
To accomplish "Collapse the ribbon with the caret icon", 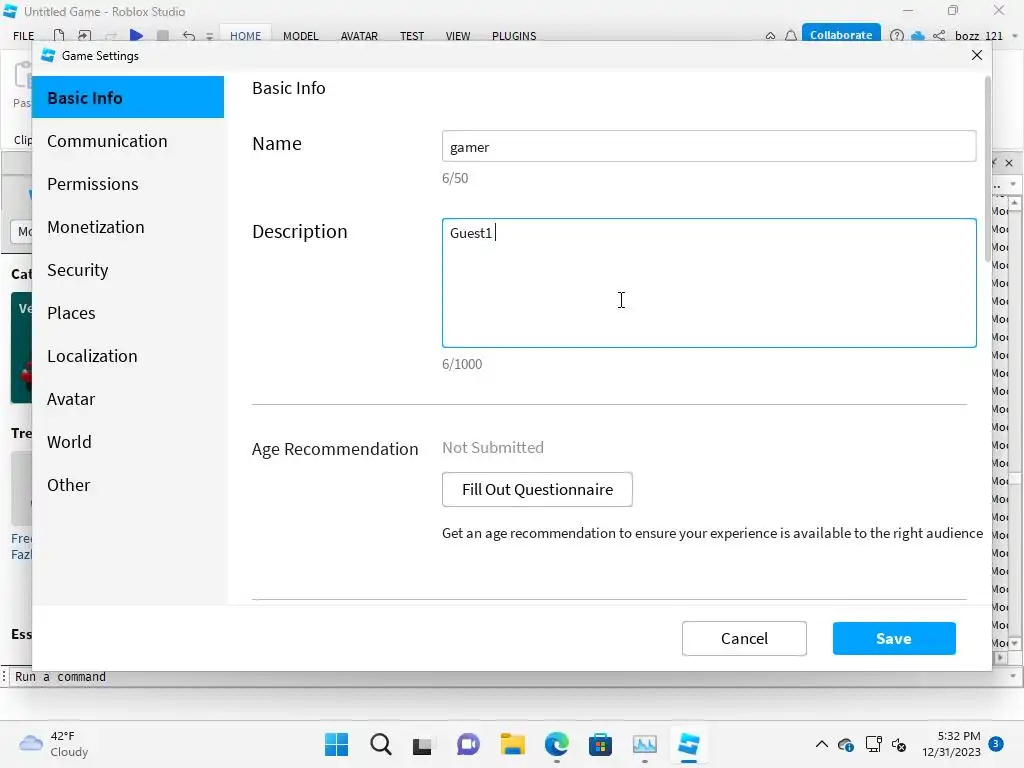I will (x=771, y=36).
